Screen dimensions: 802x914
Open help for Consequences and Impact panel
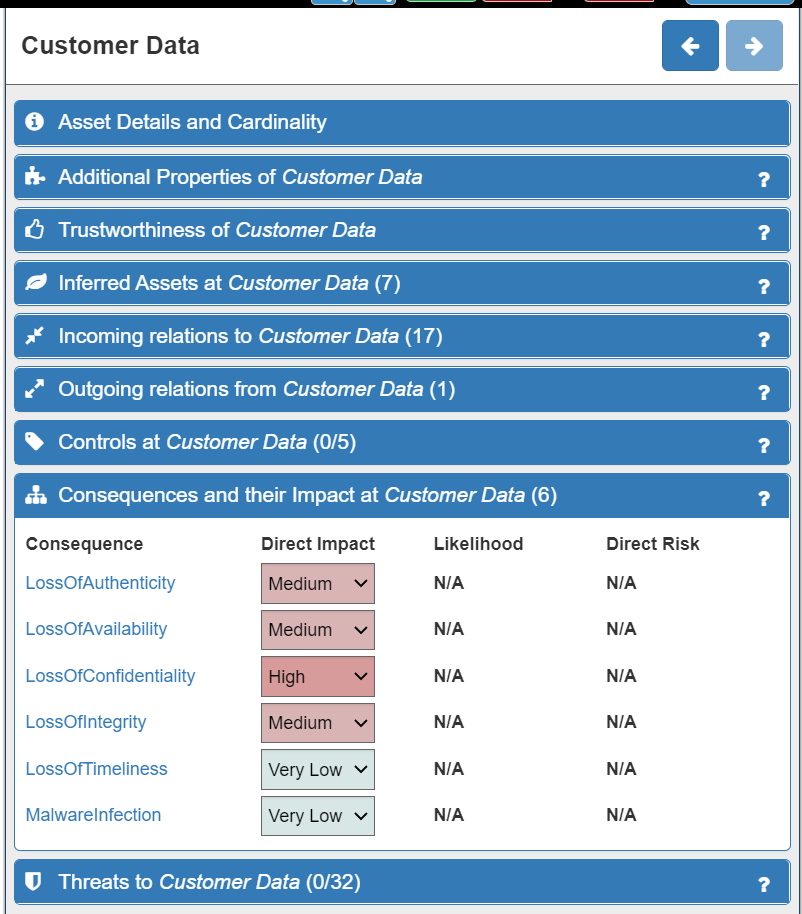coord(764,498)
